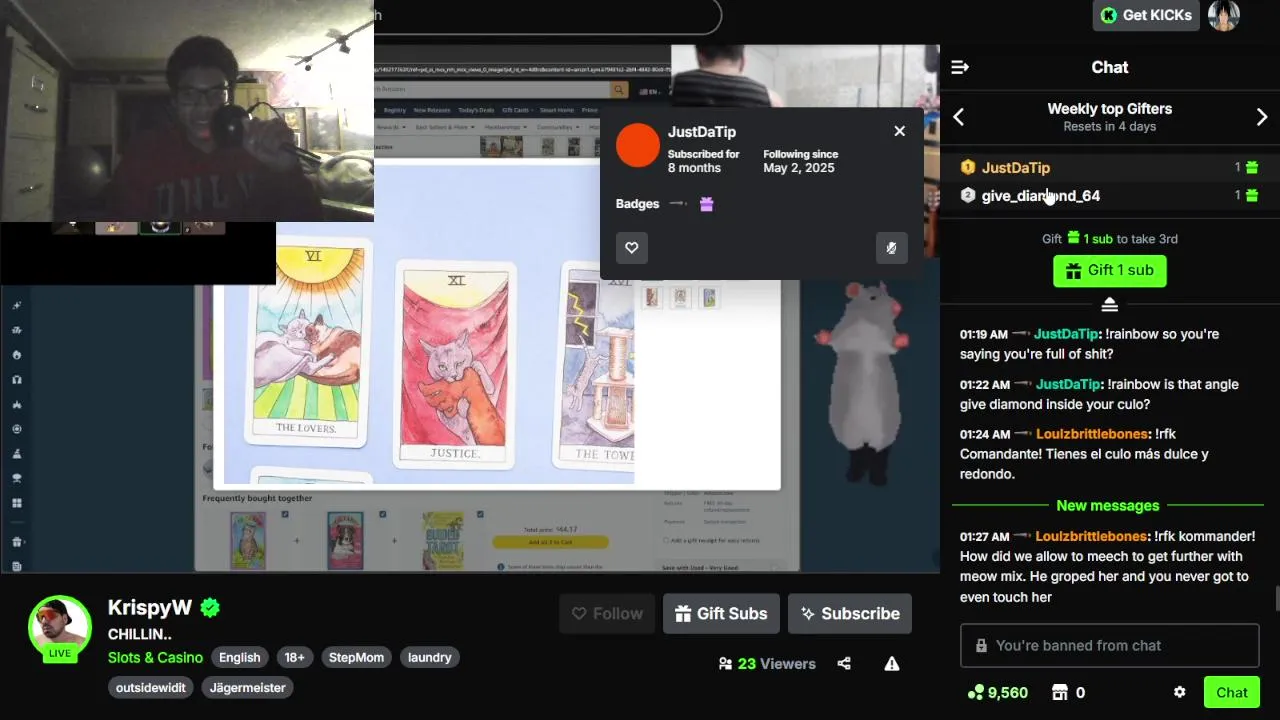Screen dimensions: 1280x720
Task: Click the Follow button
Action: pyautogui.click(x=607, y=614)
